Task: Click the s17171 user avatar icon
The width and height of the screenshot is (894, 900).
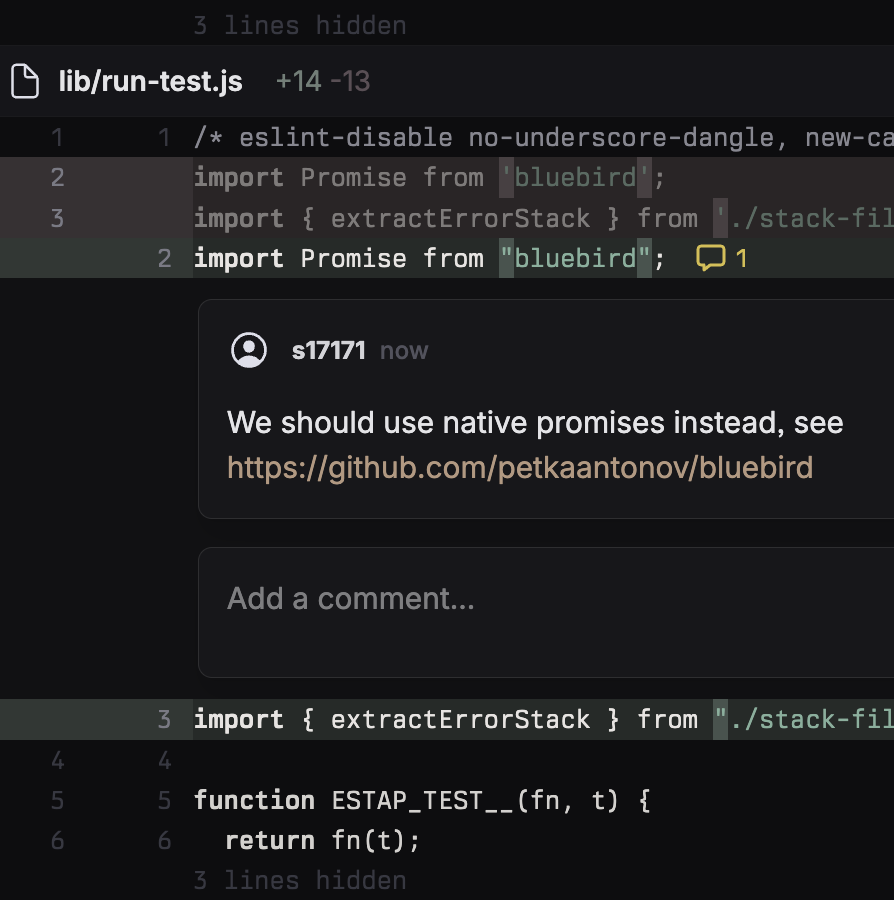Action: [x=249, y=350]
